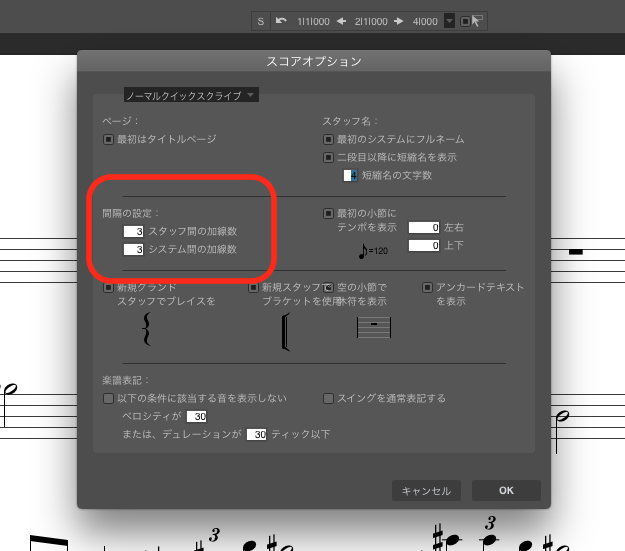Toggle 以下の条件に該当する音を表示しない checkbox
The width and height of the screenshot is (625, 551).
[x=108, y=399]
